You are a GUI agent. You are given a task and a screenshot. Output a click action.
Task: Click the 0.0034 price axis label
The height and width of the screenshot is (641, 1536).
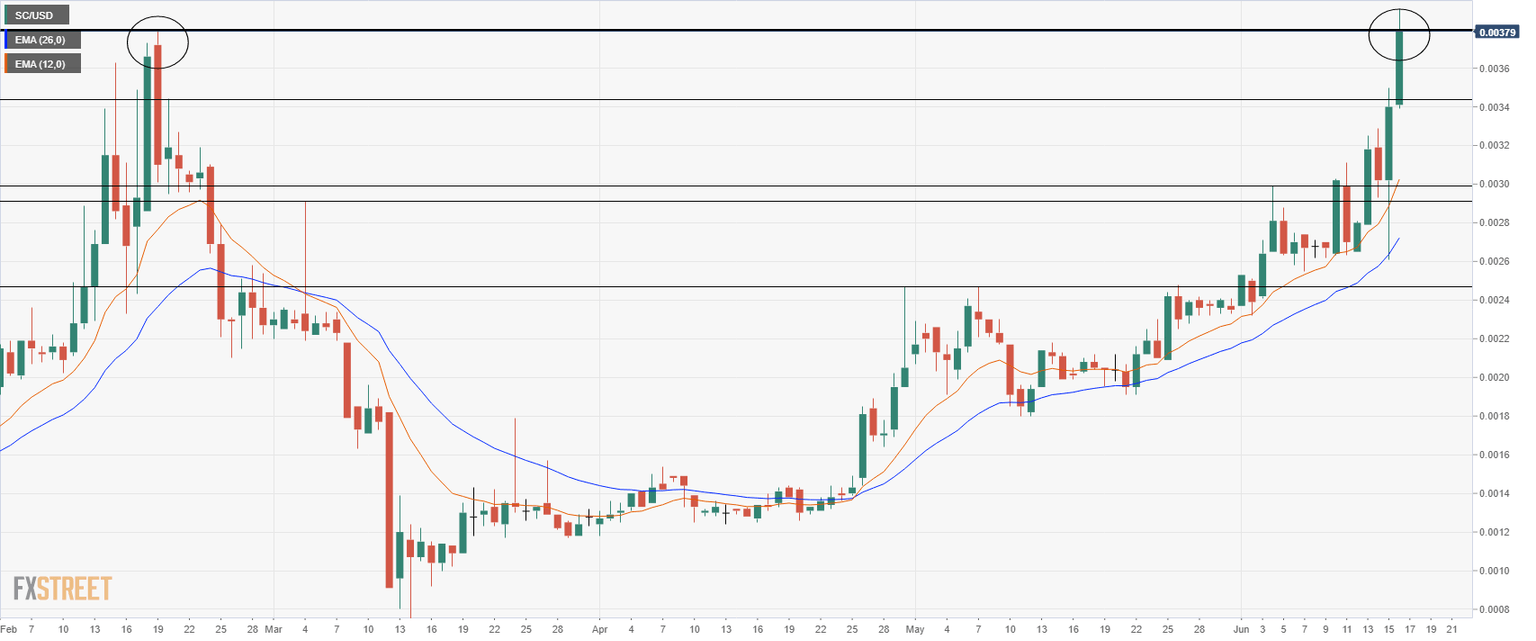click(1495, 108)
